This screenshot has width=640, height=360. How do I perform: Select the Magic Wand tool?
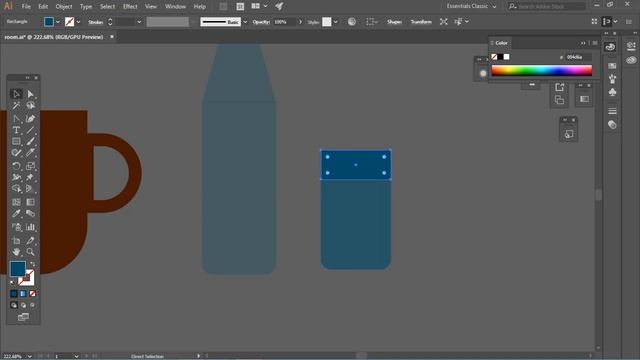tap(16, 106)
